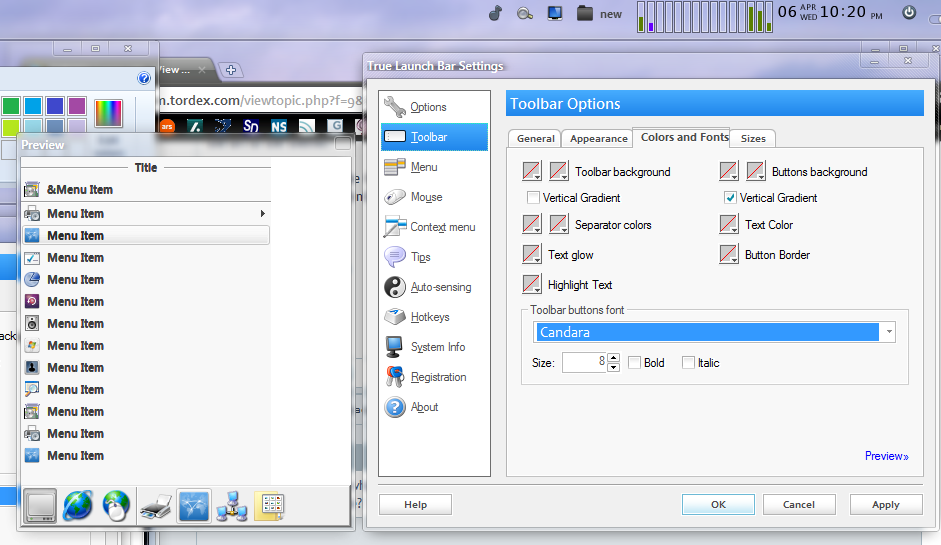The image size is (941, 545).
Task: Click the network computers icon in preview
Action: (232, 506)
